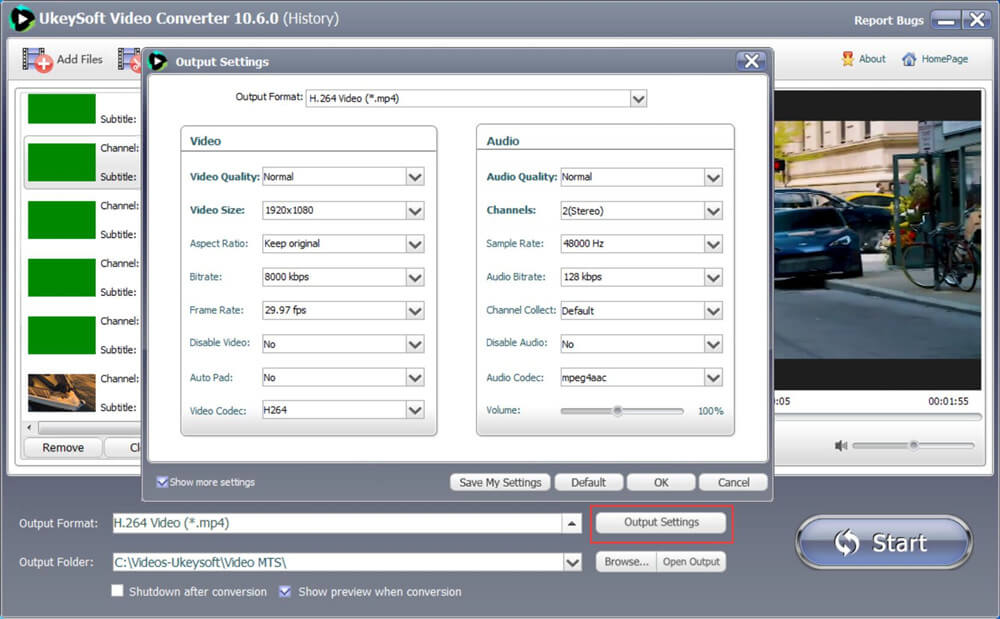Click the Output Settings button
The height and width of the screenshot is (619, 1000).
click(x=661, y=522)
